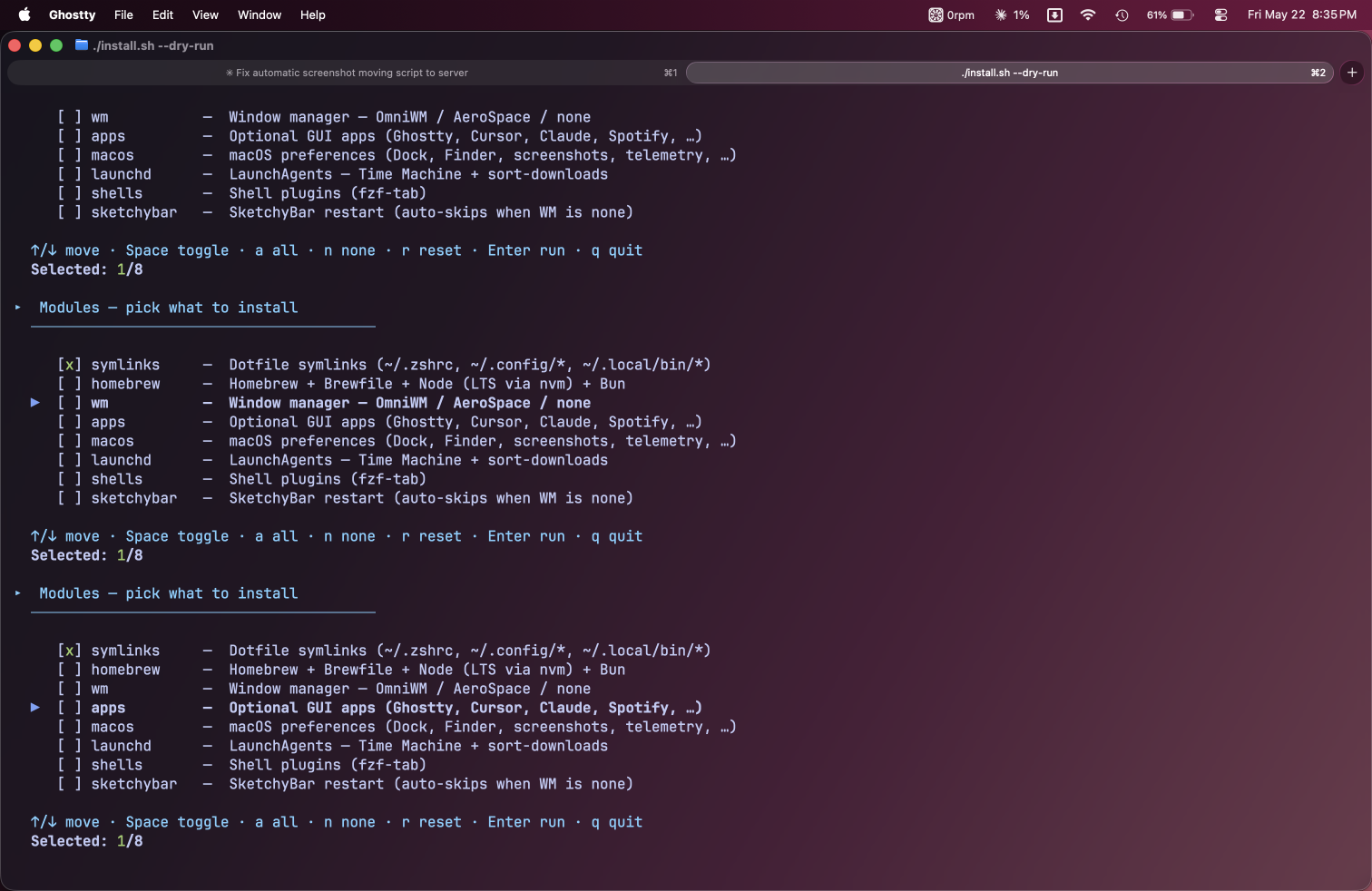The image size is (1372, 891).
Task: Toggle macos checkbox in the middle listing
Action: [x=70, y=441]
